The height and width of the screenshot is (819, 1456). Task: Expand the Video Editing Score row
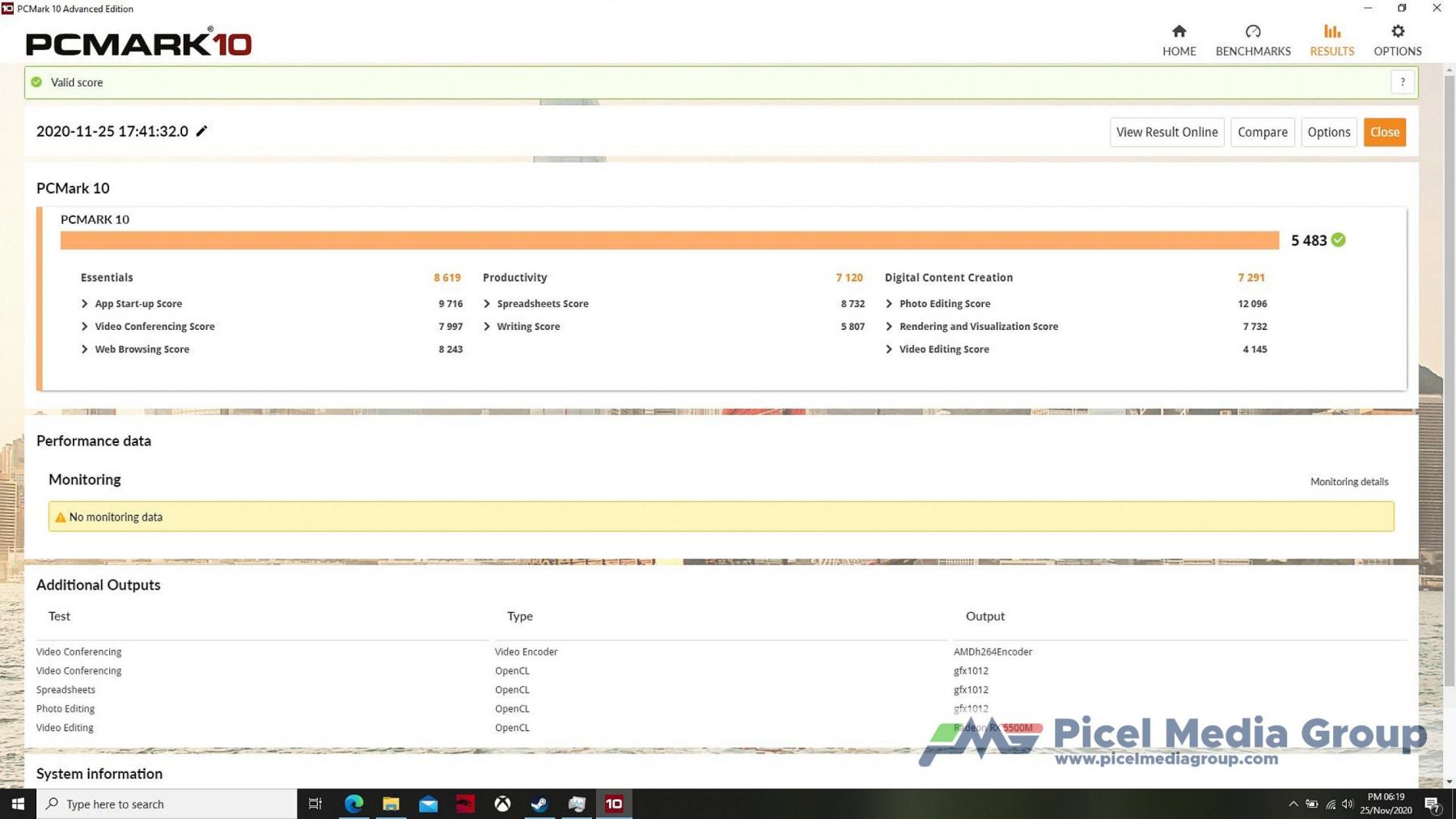[889, 349]
